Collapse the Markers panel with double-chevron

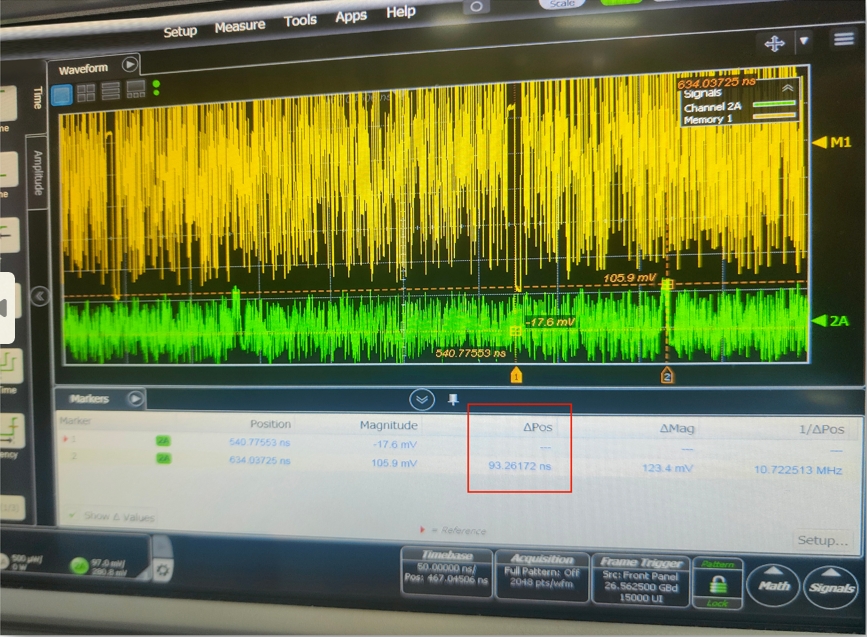[423, 400]
